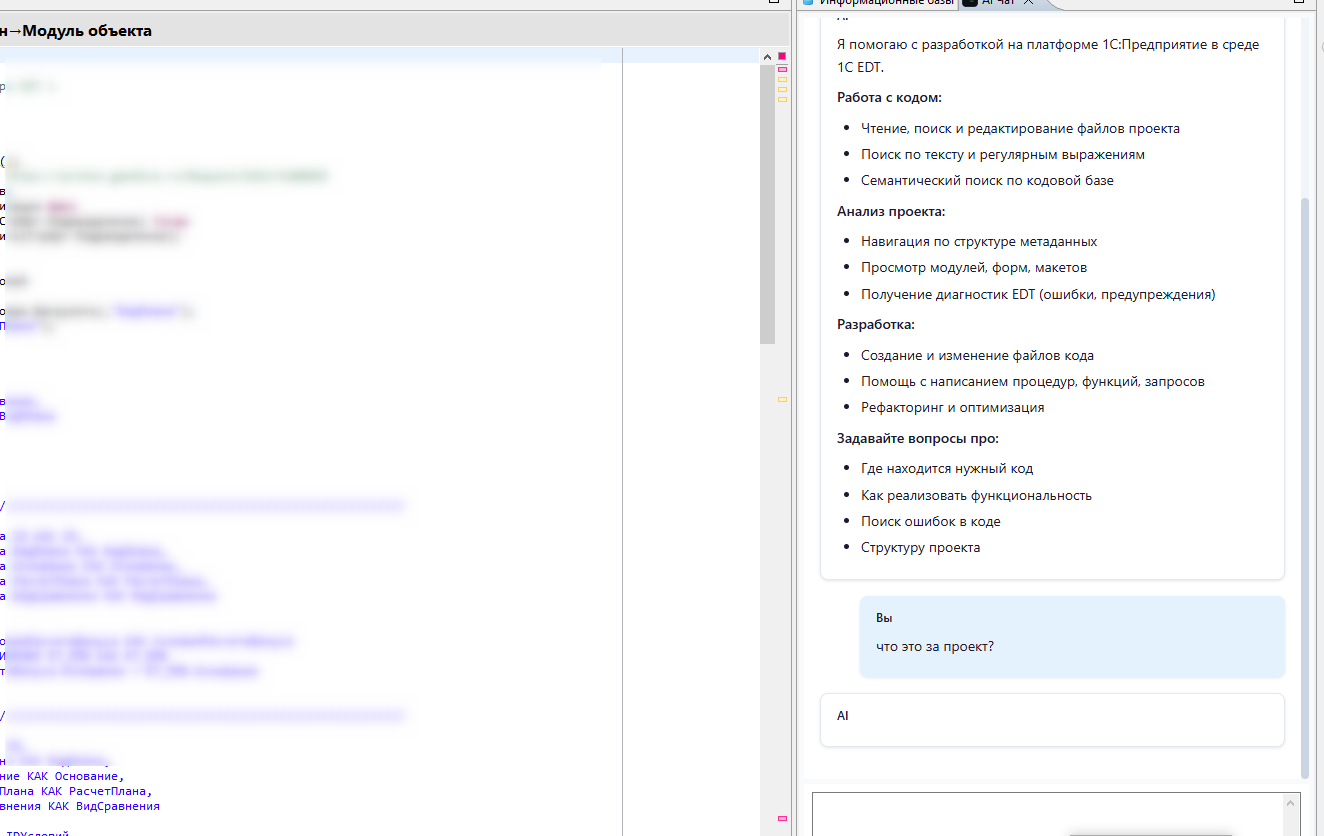Viewport: 1324px width, 836px height.
Task: Select the user message 'что это за проект?'
Action: 1072,637
